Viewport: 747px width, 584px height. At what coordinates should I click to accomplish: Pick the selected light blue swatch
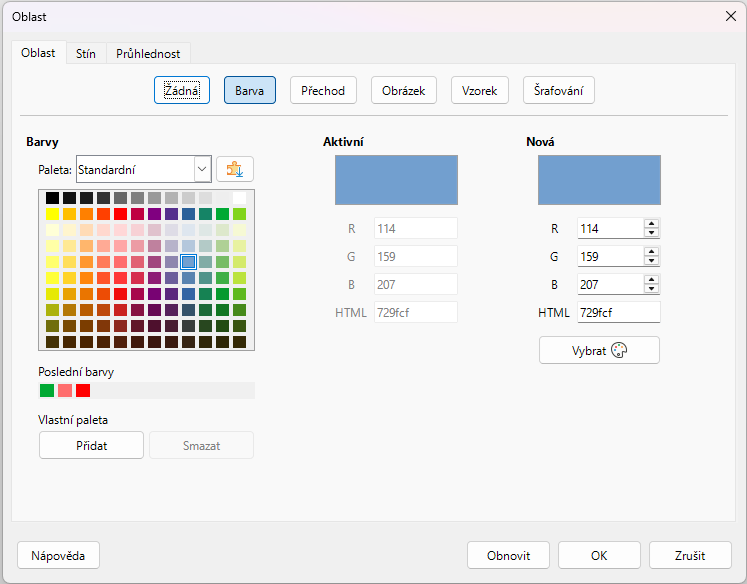pyautogui.click(x=189, y=262)
